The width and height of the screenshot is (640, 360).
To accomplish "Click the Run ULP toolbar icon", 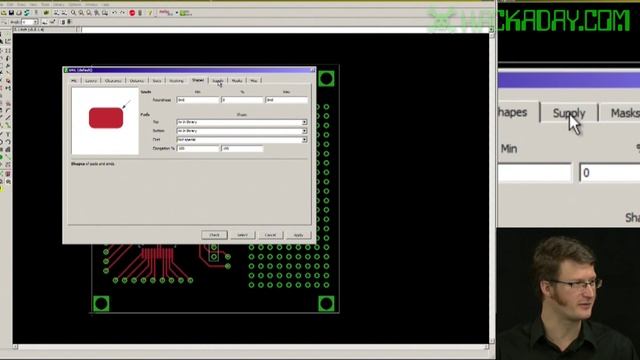I will [x=64, y=13].
